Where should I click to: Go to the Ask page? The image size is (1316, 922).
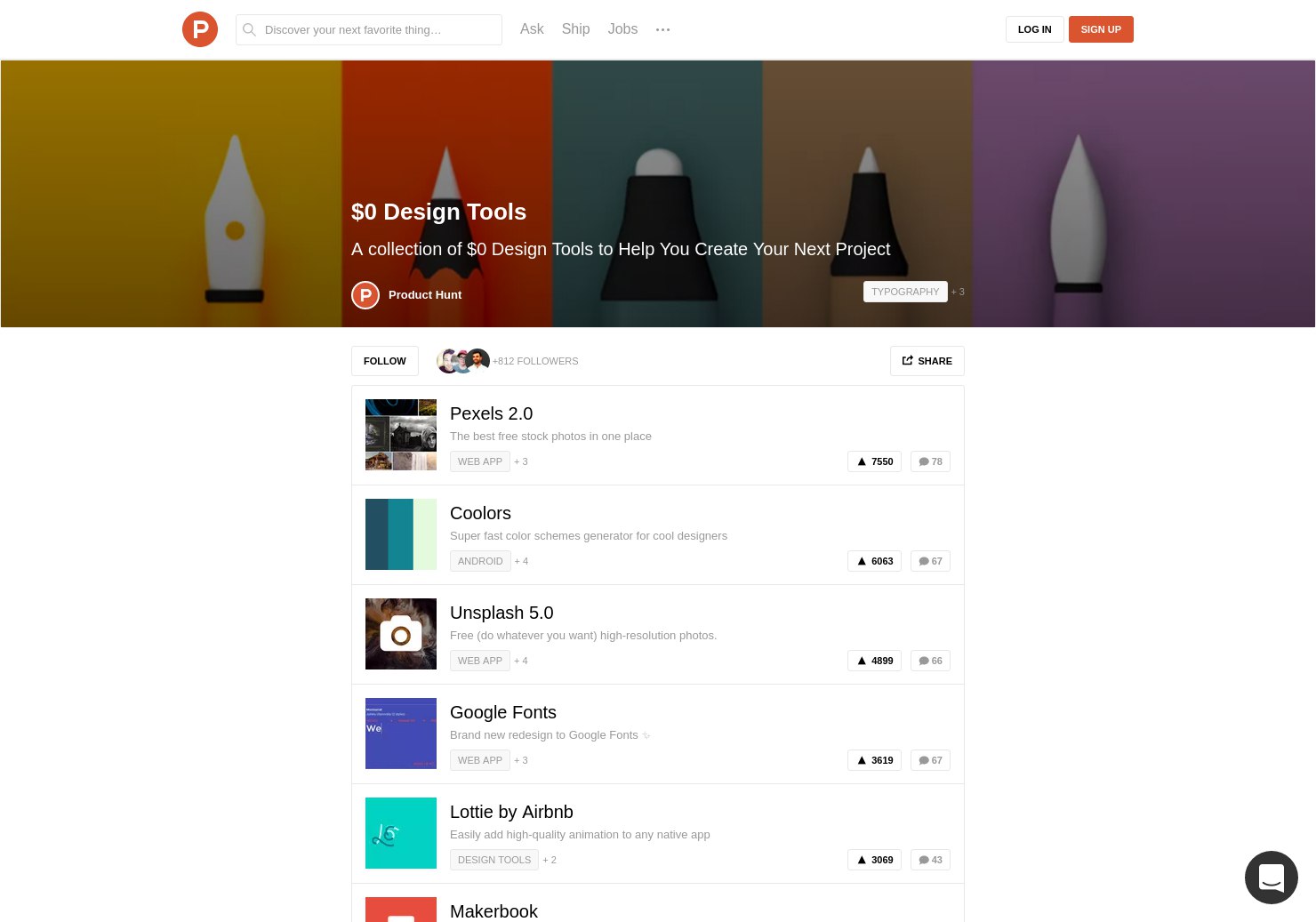tap(532, 29)
